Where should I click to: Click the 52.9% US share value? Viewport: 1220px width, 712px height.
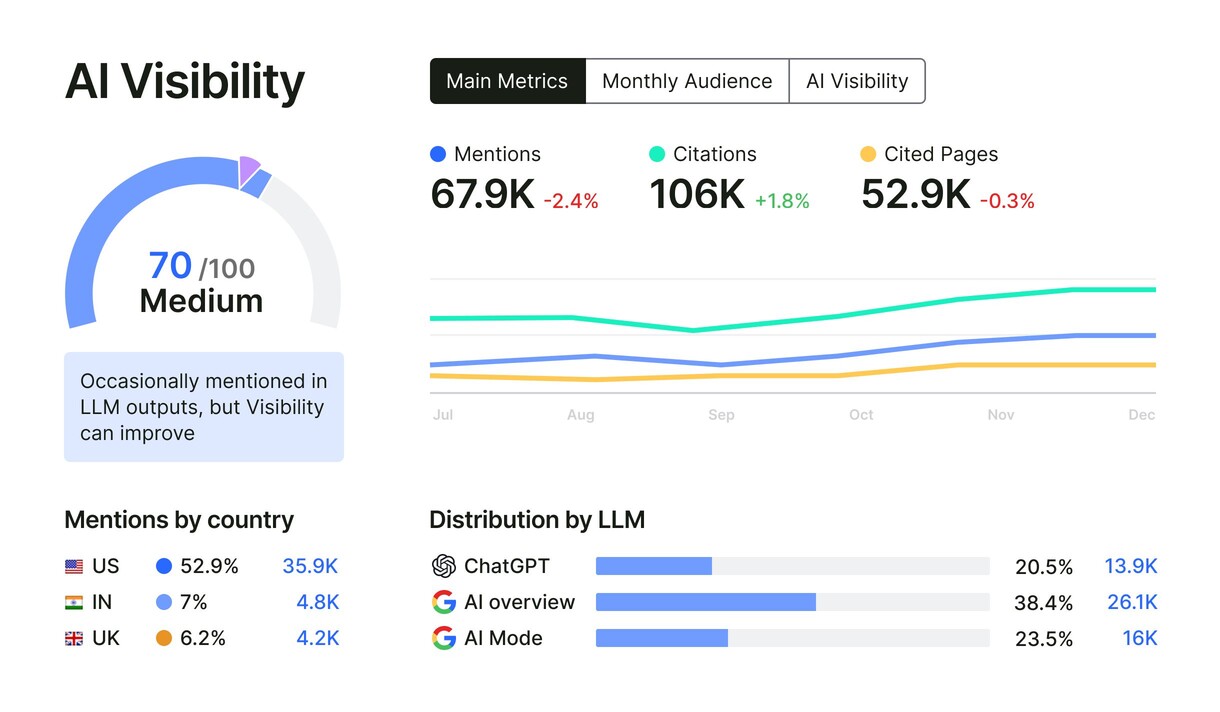(x=209, y=566)
